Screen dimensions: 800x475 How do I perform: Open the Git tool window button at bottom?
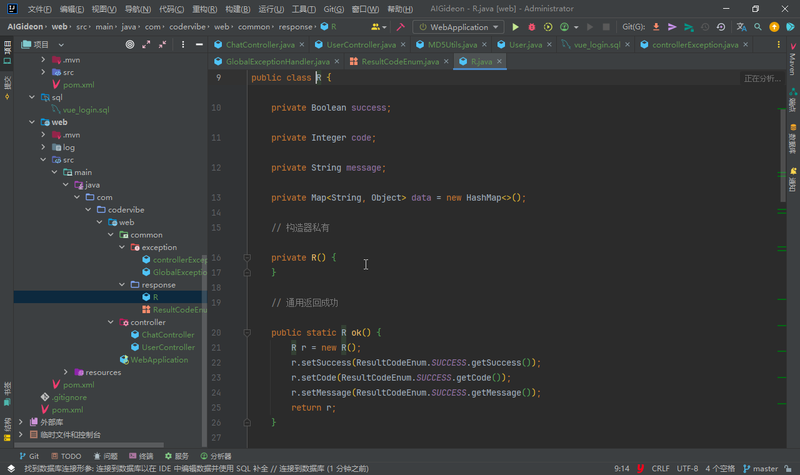(x=29, y=456)
